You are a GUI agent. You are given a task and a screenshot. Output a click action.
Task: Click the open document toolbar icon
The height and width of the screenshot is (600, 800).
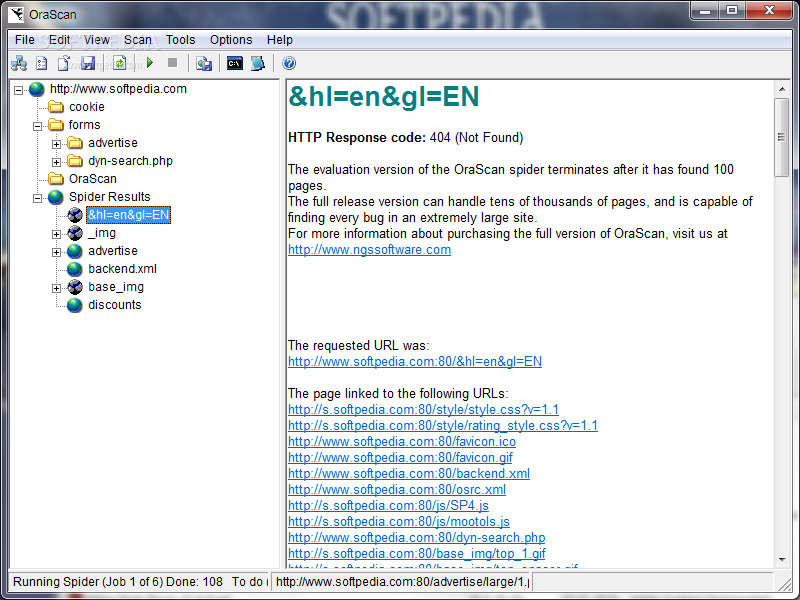click(x=64, y=63)
